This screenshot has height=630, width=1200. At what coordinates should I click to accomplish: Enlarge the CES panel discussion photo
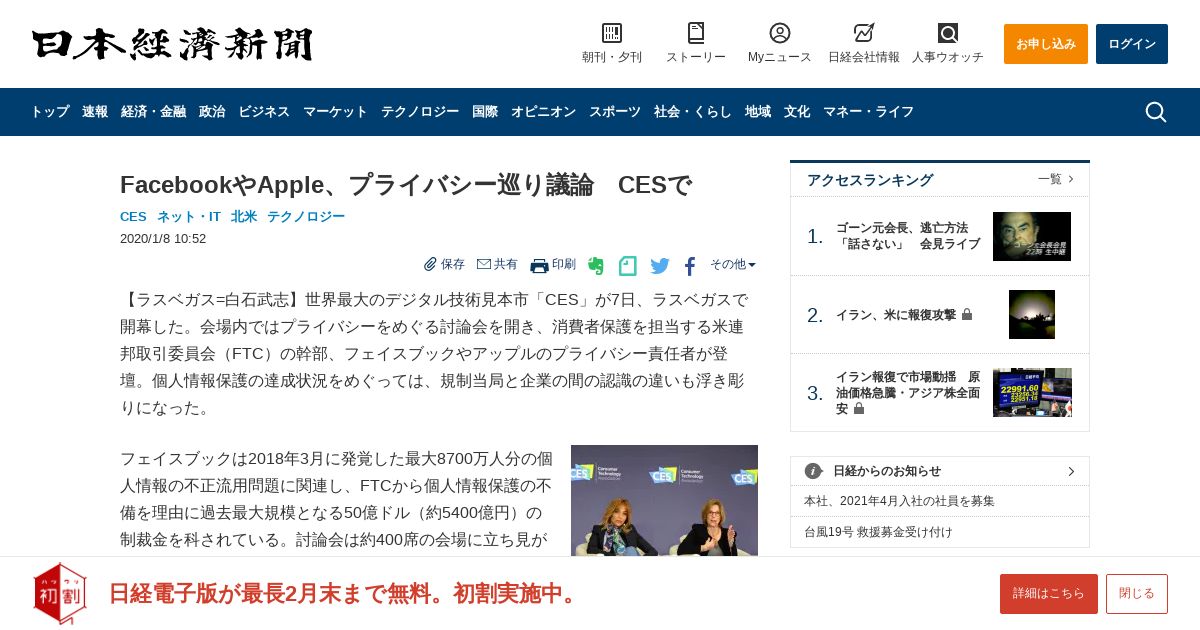pos(664,500)
